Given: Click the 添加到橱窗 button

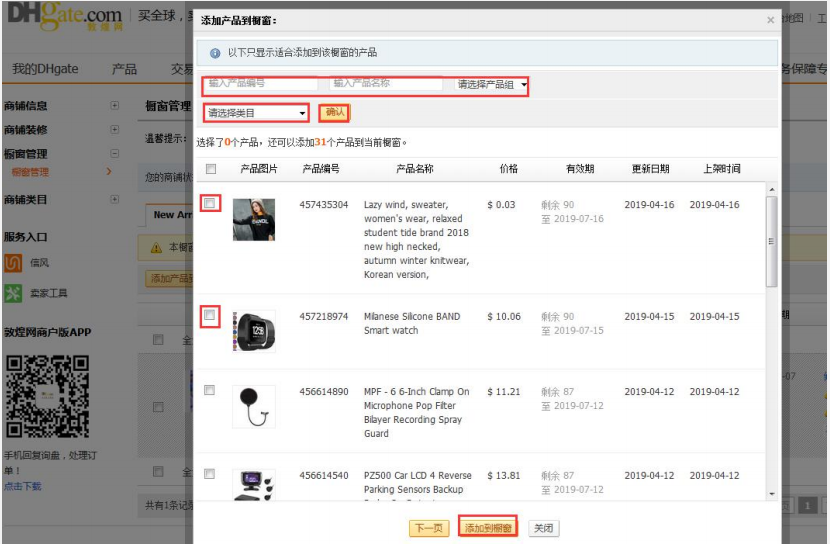Looking at the screenshot, I should pyautogui.click(x=488, y=528).
